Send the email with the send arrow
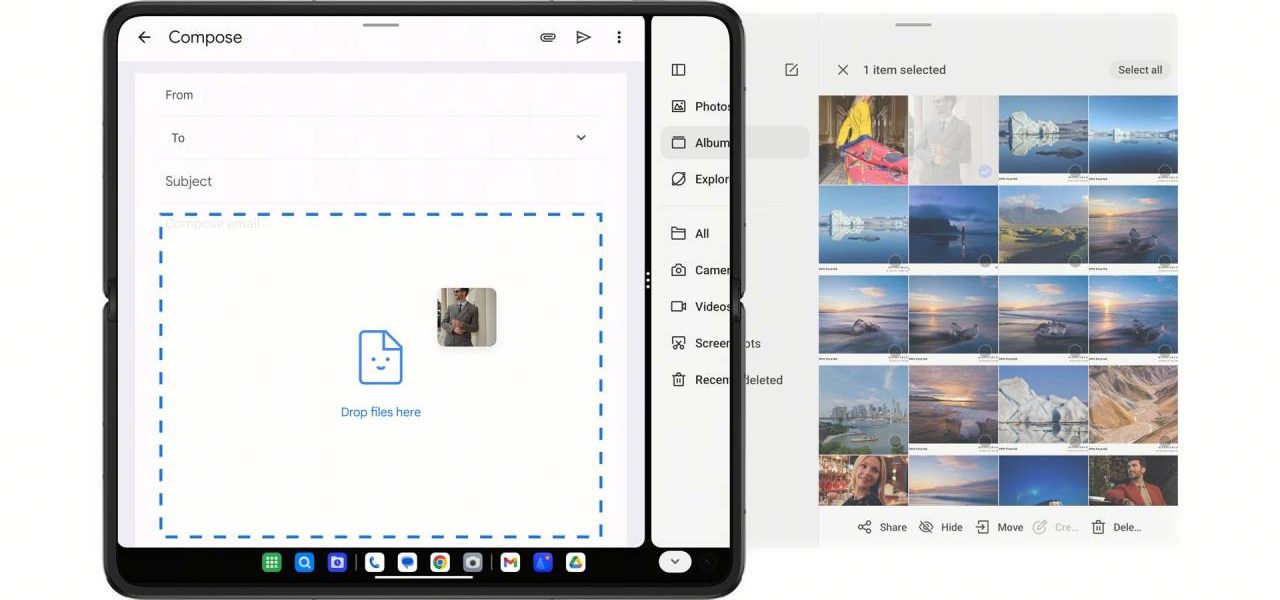1280x600 pixels. [x=583, y=37]
